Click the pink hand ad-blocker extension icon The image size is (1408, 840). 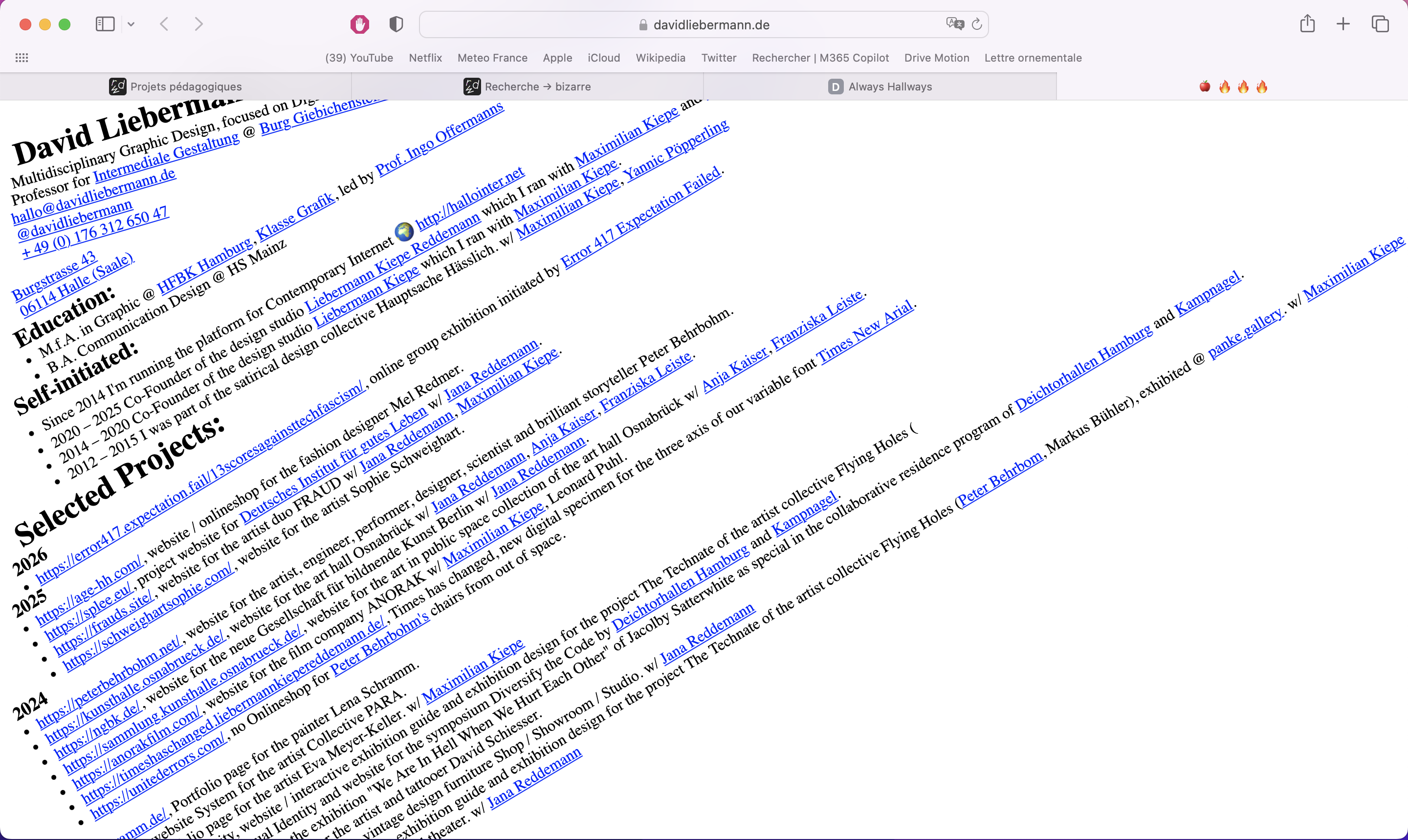[x=359, y=24]
